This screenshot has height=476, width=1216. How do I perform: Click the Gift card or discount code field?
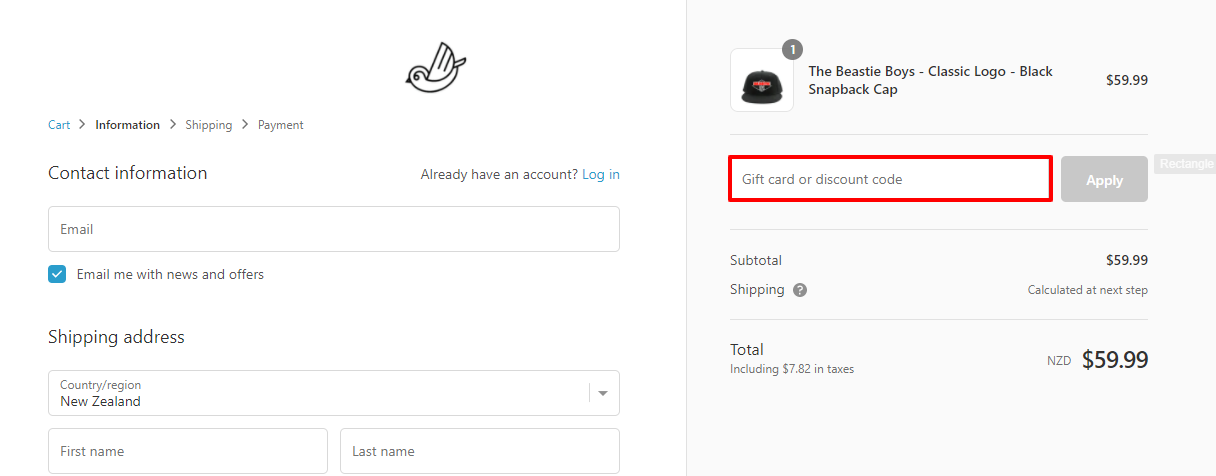890,180
